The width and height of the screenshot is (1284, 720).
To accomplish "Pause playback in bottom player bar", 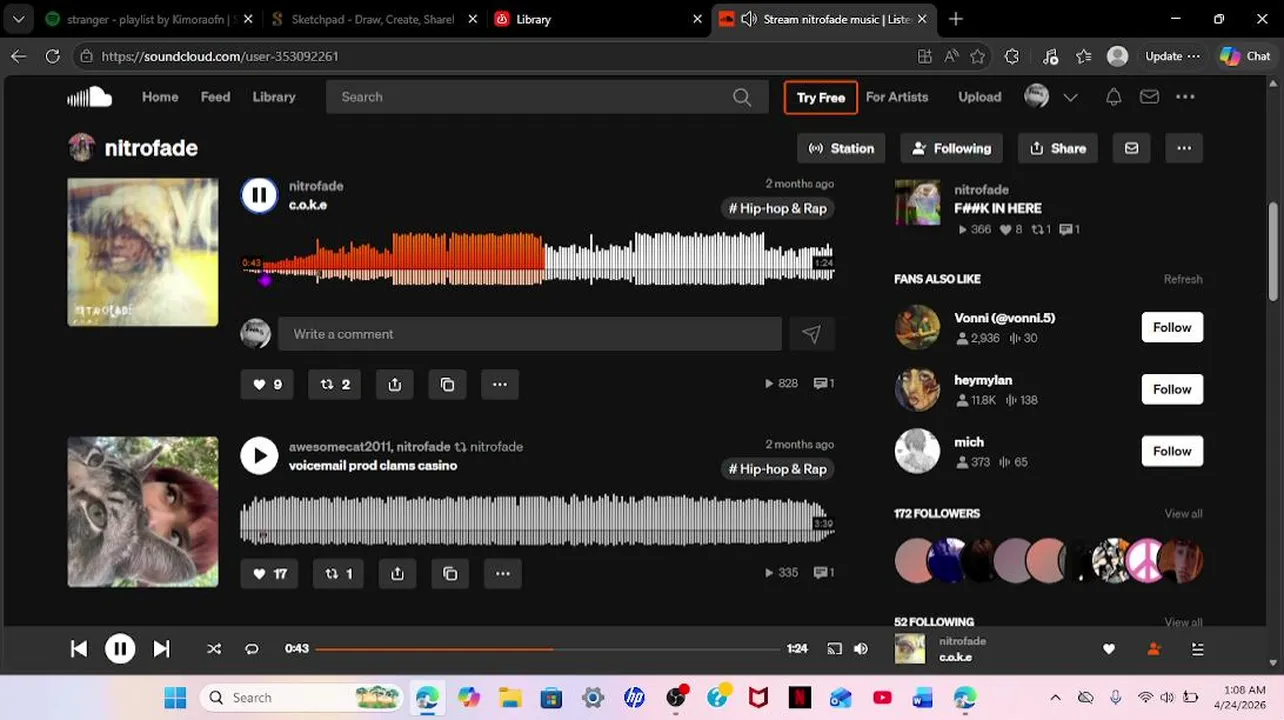I will tap(120, 649).
